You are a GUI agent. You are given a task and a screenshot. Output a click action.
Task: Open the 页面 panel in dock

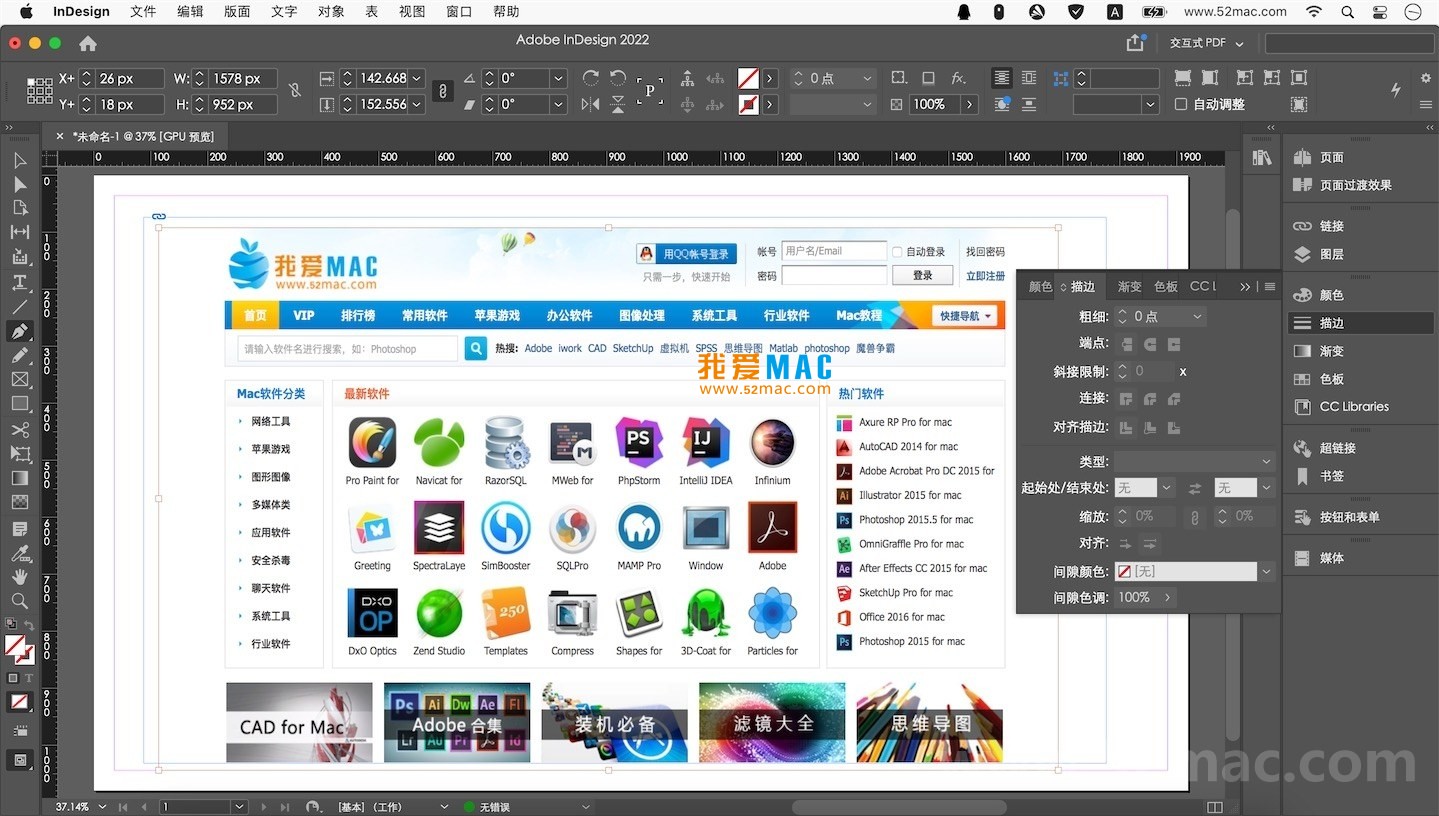pos(1332,157)
